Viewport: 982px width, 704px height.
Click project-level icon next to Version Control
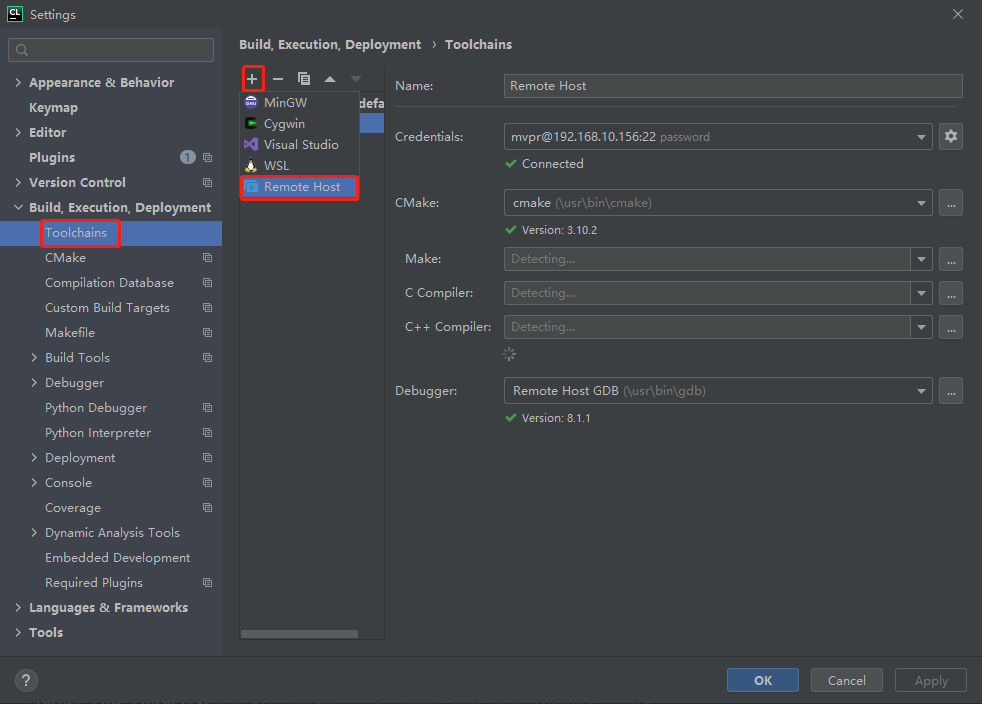pyautogui.click(x=207, y=183)
